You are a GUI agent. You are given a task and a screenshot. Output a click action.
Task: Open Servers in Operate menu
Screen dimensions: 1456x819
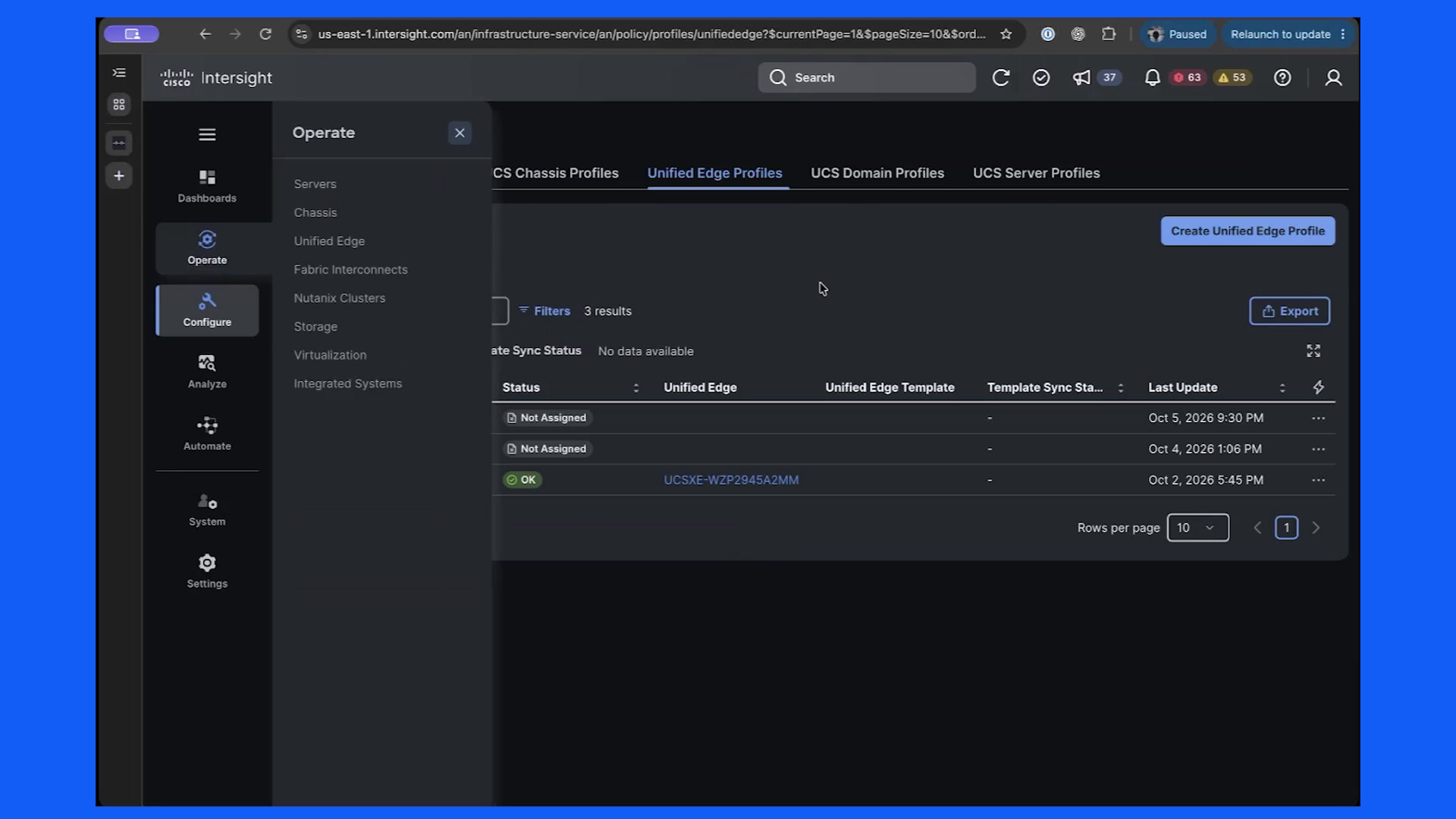pyautogui.click(x=315, y=184)
